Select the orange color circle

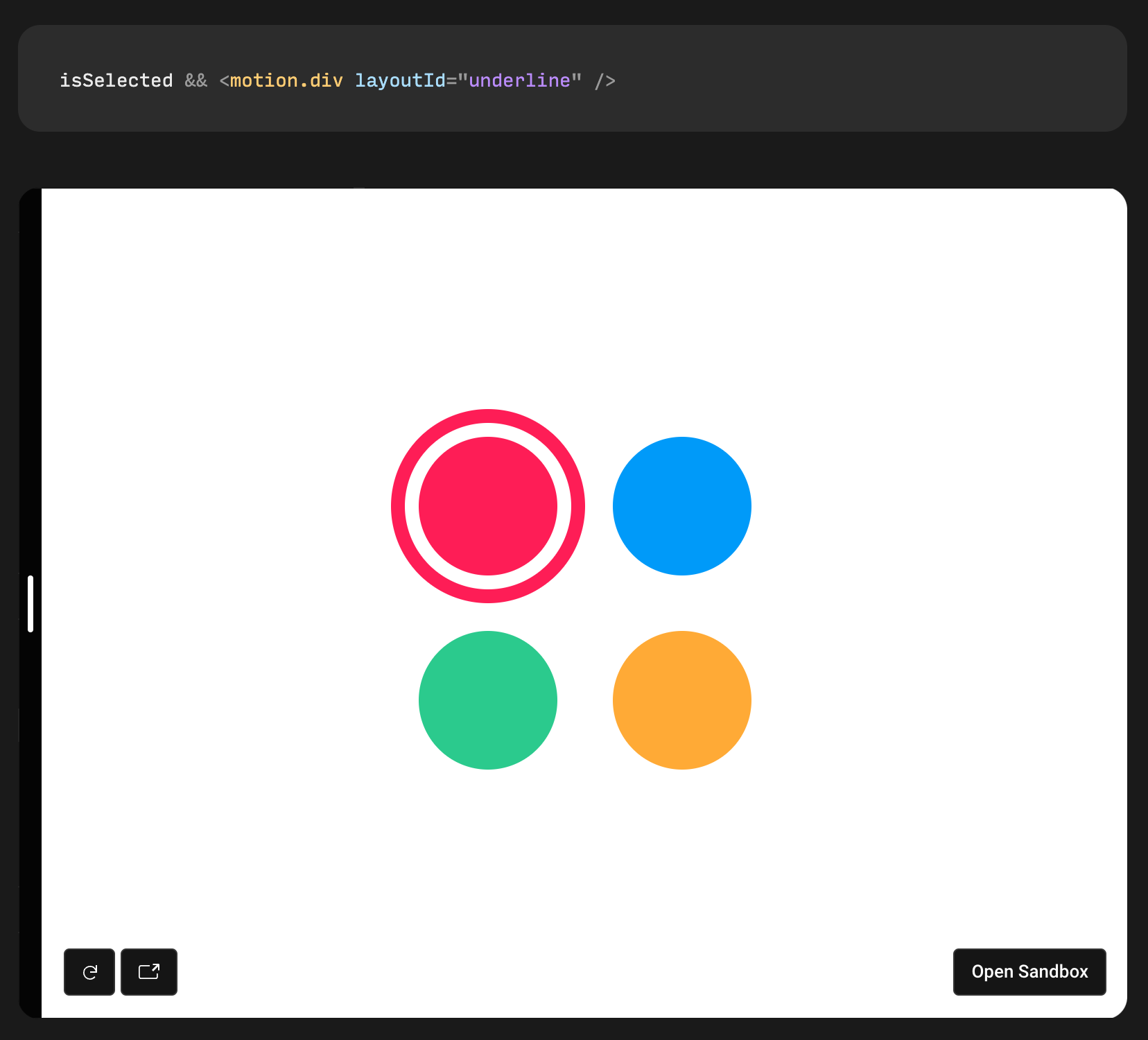click(682, 700)
